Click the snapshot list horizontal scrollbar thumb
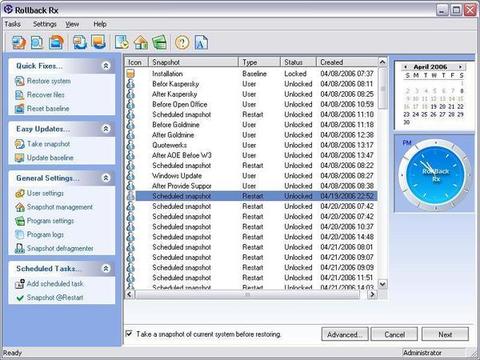This screenshot has width=480, height=360. coord(247,294)
